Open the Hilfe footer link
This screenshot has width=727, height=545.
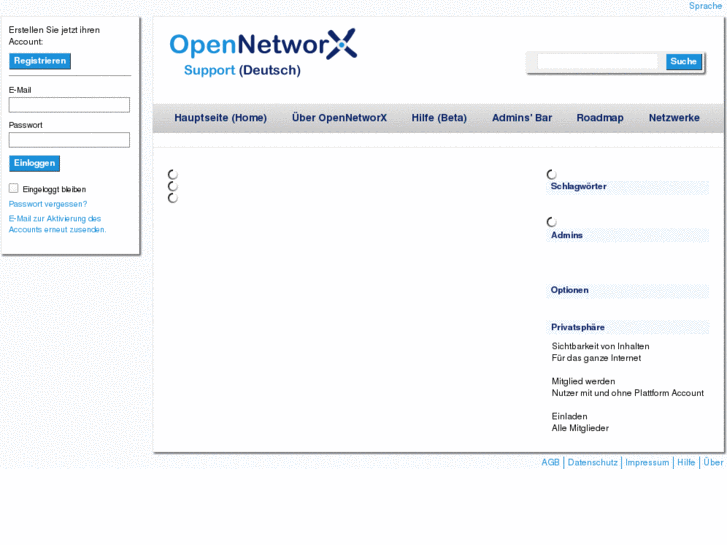tap(686, 462)
